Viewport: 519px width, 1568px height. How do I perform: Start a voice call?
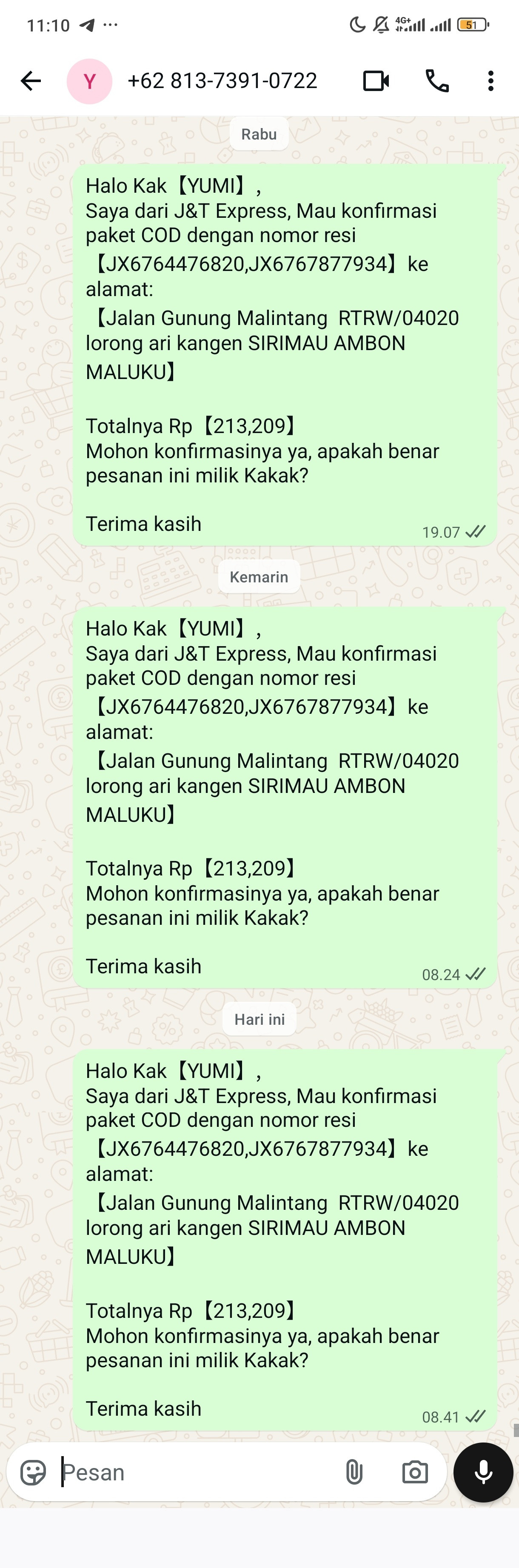click(437, 81)
